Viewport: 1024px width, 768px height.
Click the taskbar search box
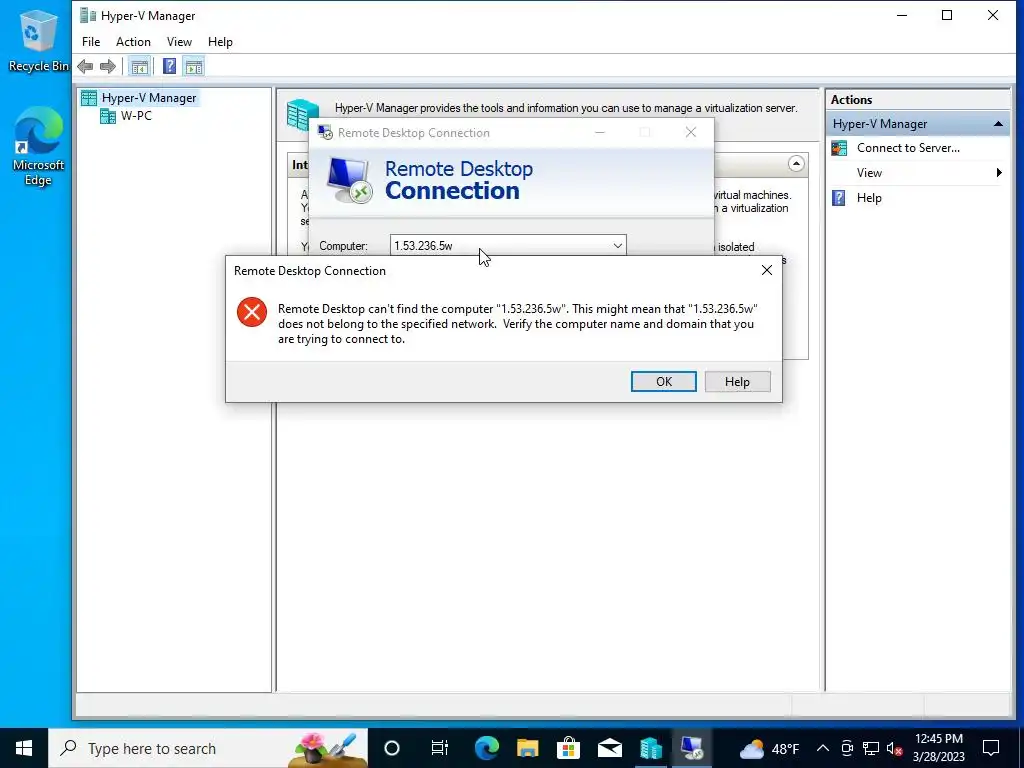pyautogui.click(x=208, y=748)
